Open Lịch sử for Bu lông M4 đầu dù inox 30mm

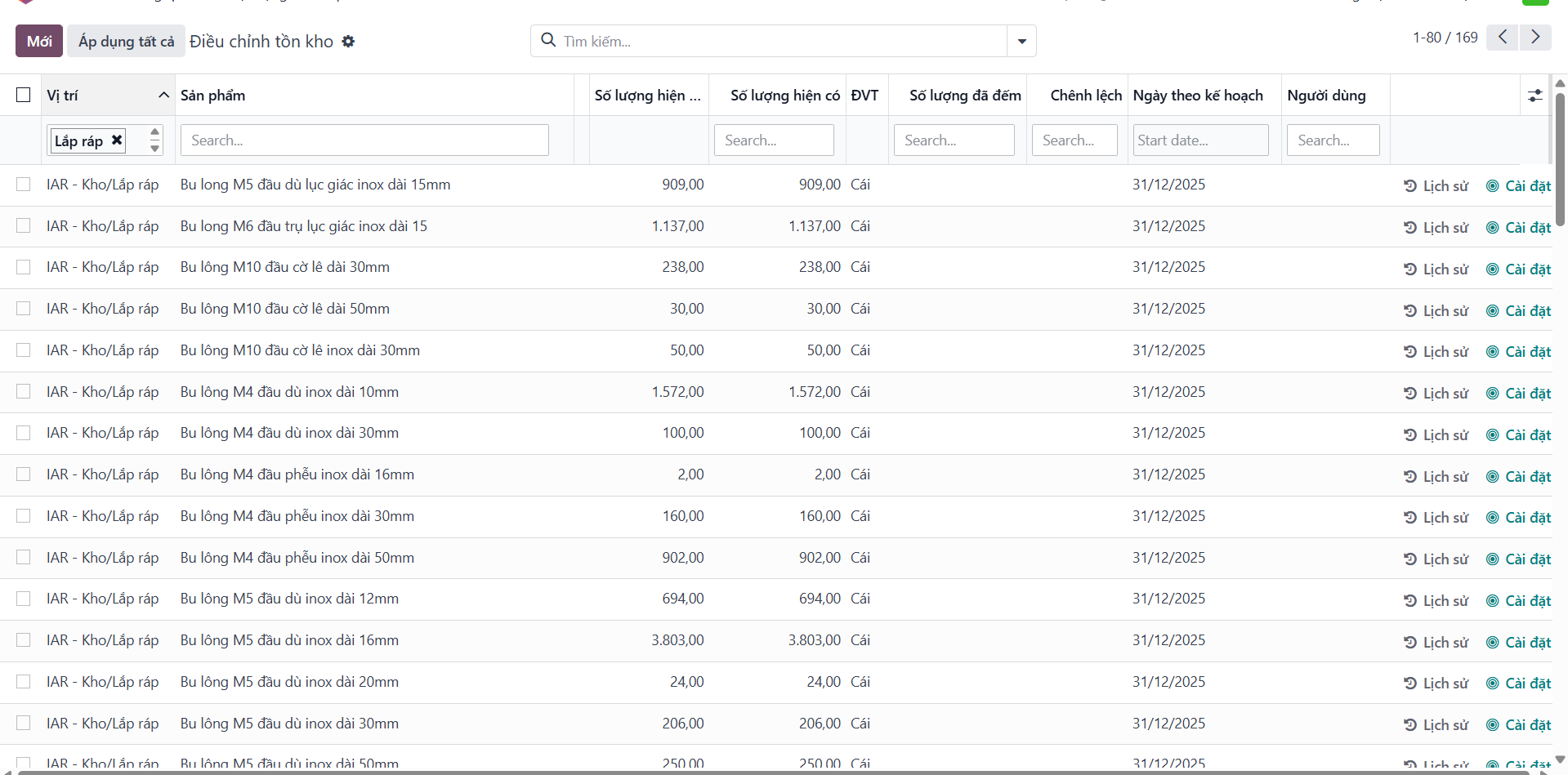(x=1436, y=435)
